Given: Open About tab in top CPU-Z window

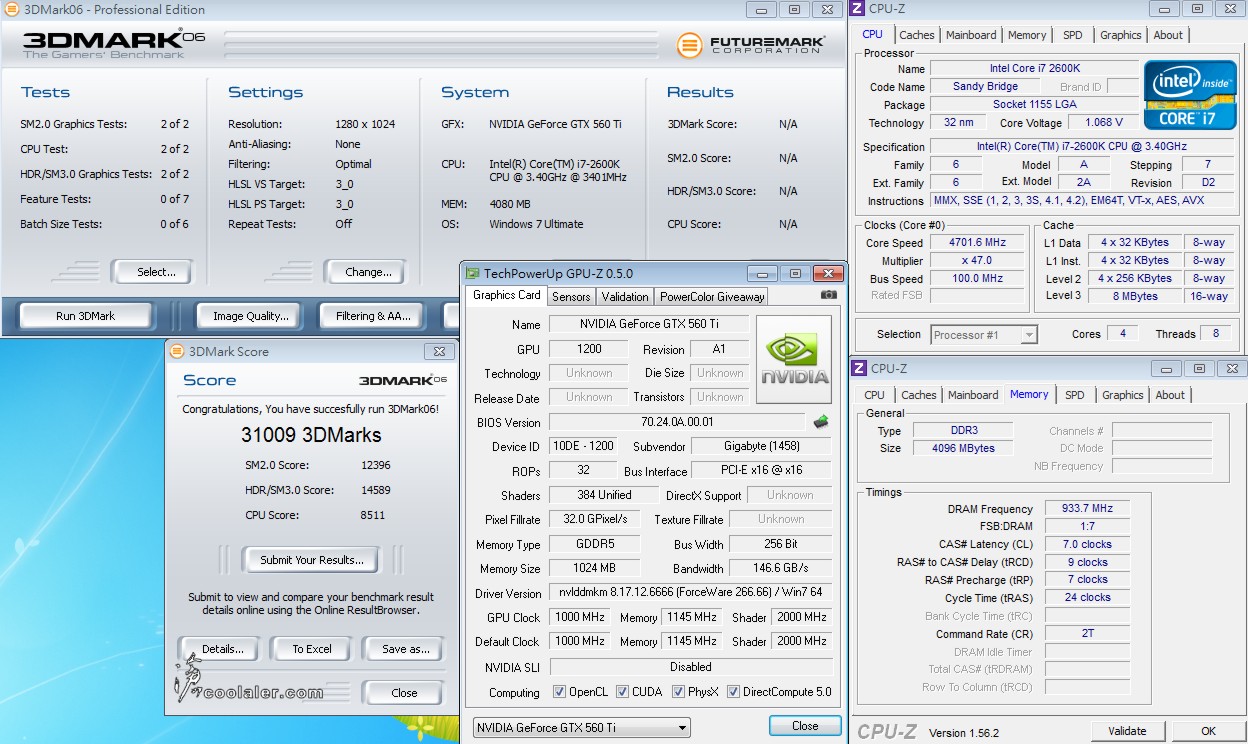Looking at the screenshot, I should (x=1168, y=35).
